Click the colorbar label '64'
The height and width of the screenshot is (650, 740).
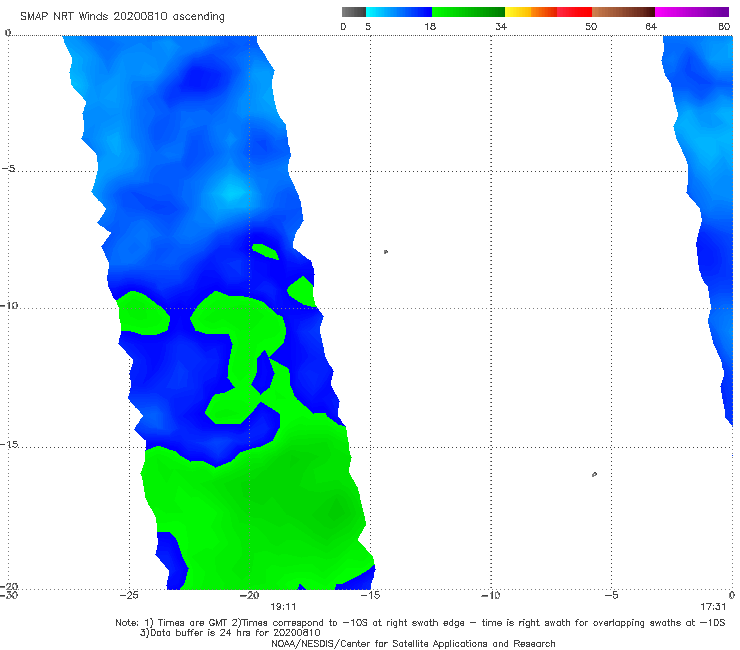(651, 27)
